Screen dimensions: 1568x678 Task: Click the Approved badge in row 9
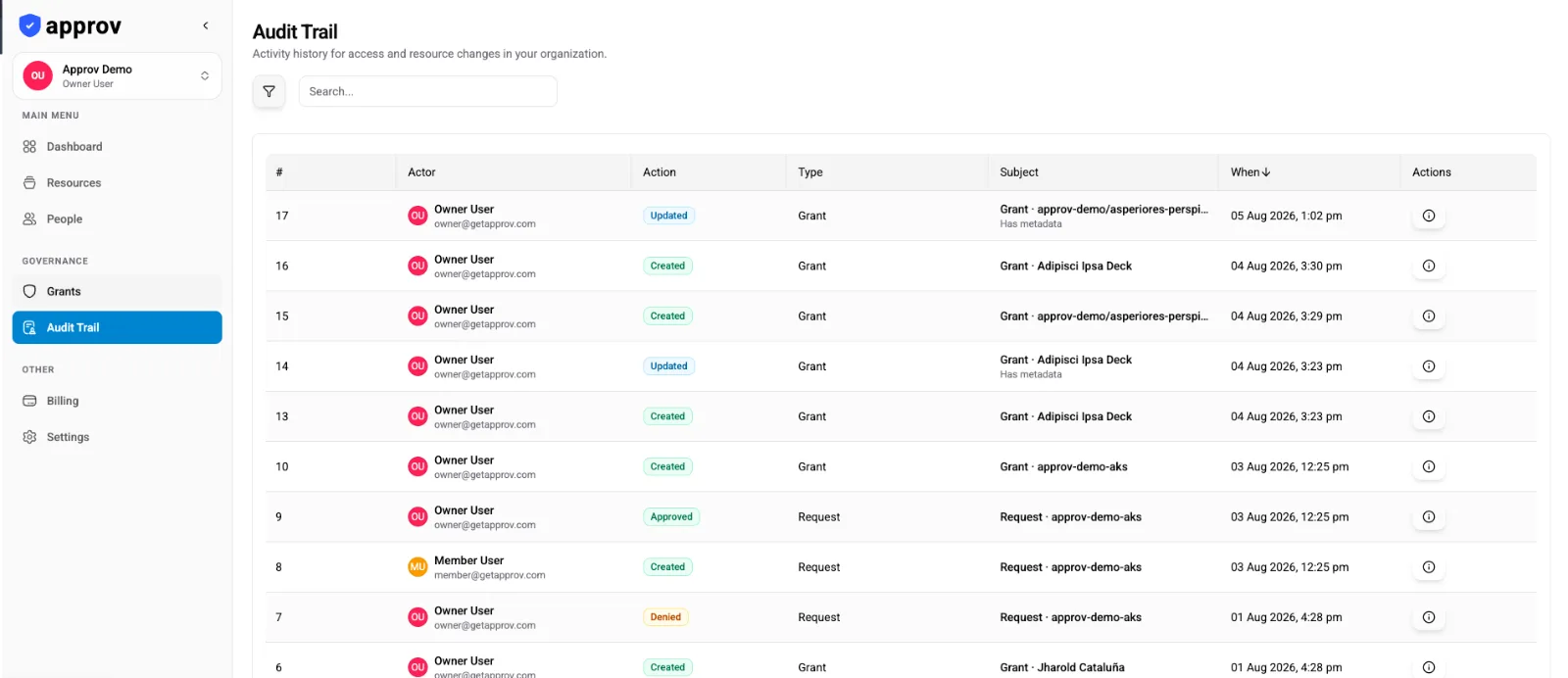click(x=671, y=517)
